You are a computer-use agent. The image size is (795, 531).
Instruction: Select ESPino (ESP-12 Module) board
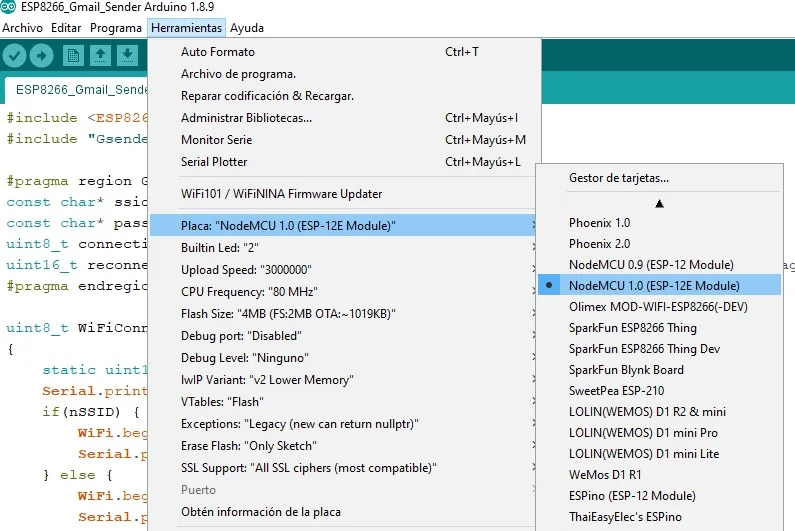click(659, 495)
